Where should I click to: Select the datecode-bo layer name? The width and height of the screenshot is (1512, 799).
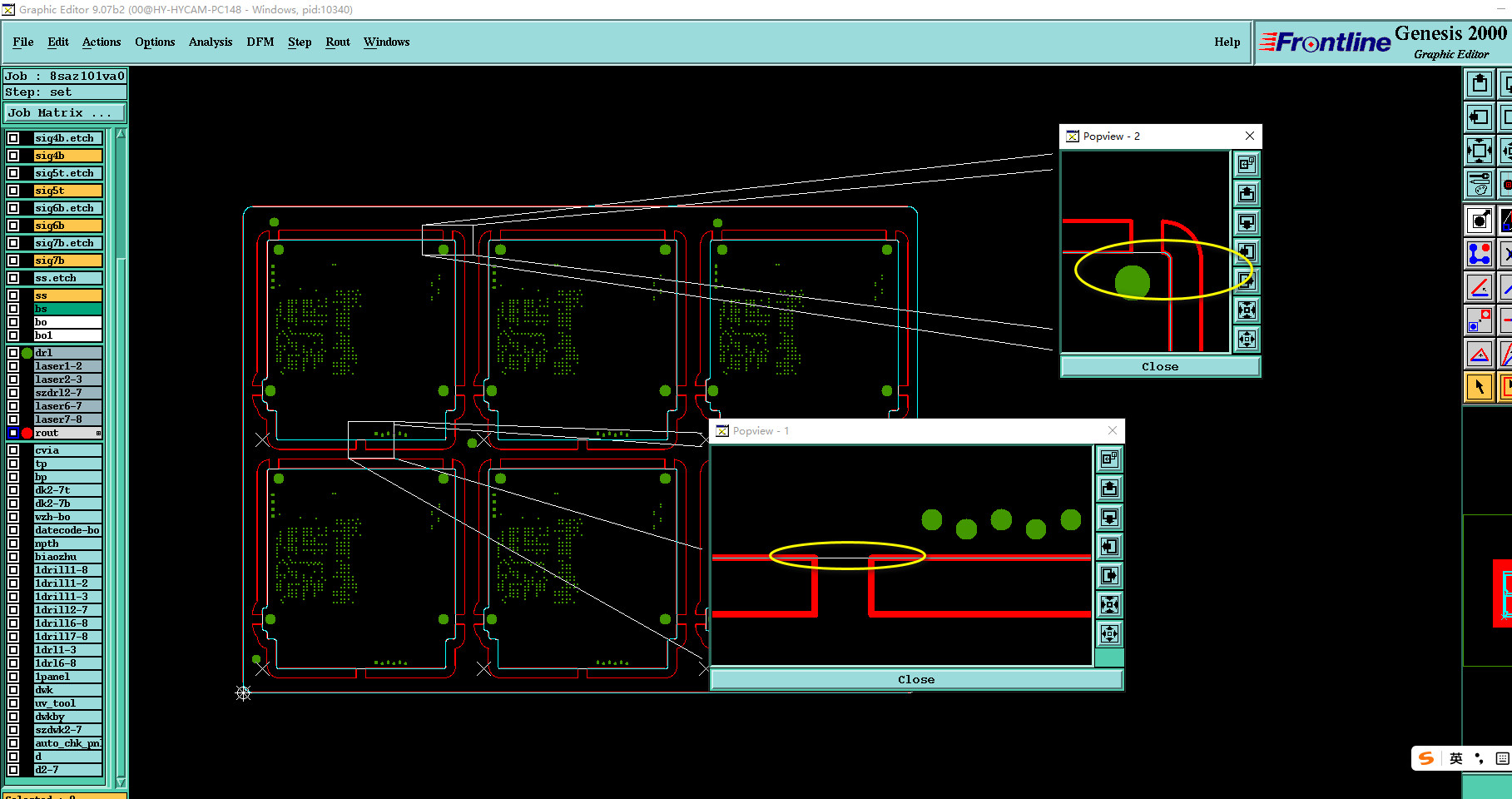click(x=68, y=530)
